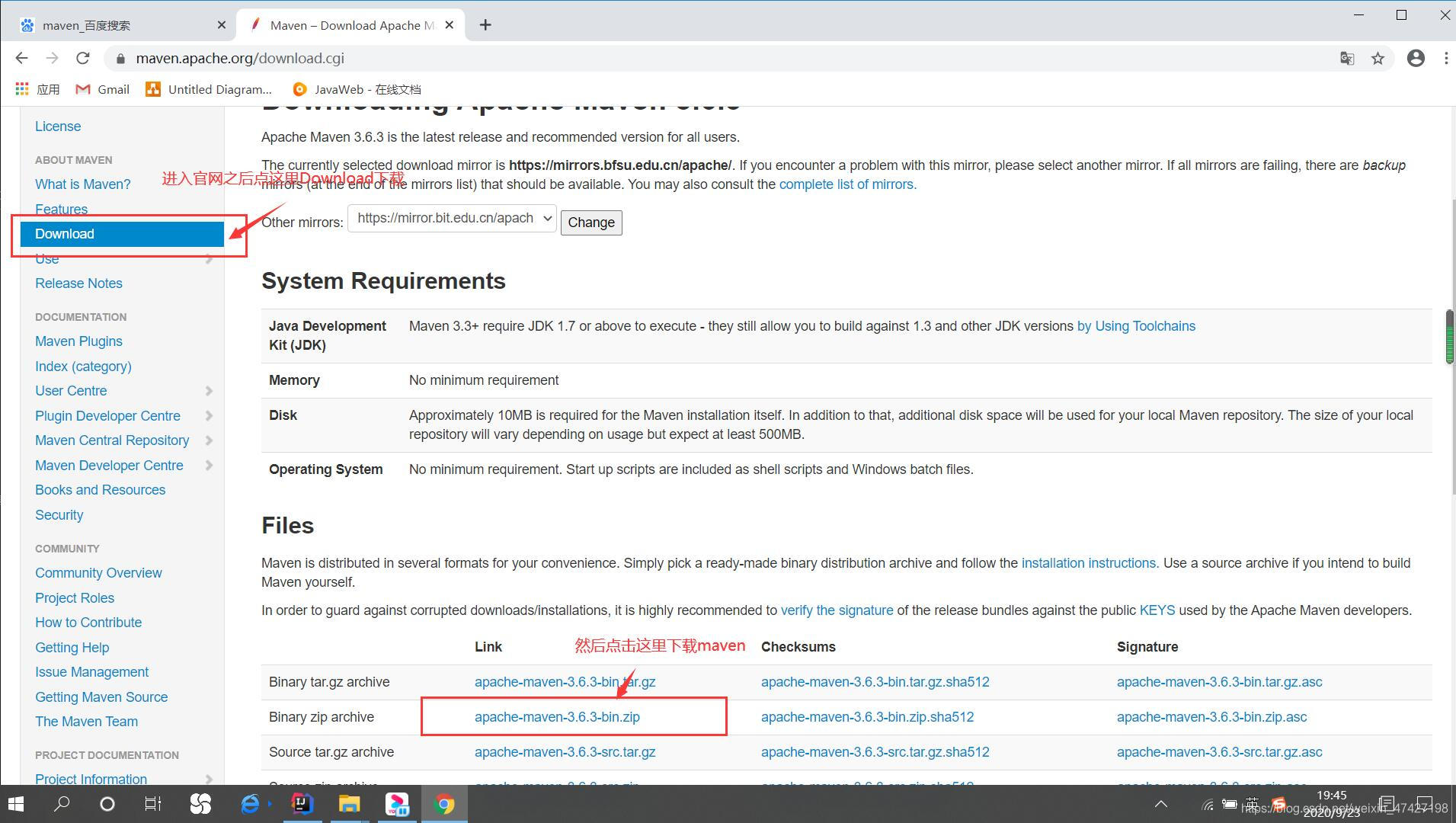Reload the Maven download page
Image resolution: width=1456 pixels, height=823 pixels.
pos(83,58)
